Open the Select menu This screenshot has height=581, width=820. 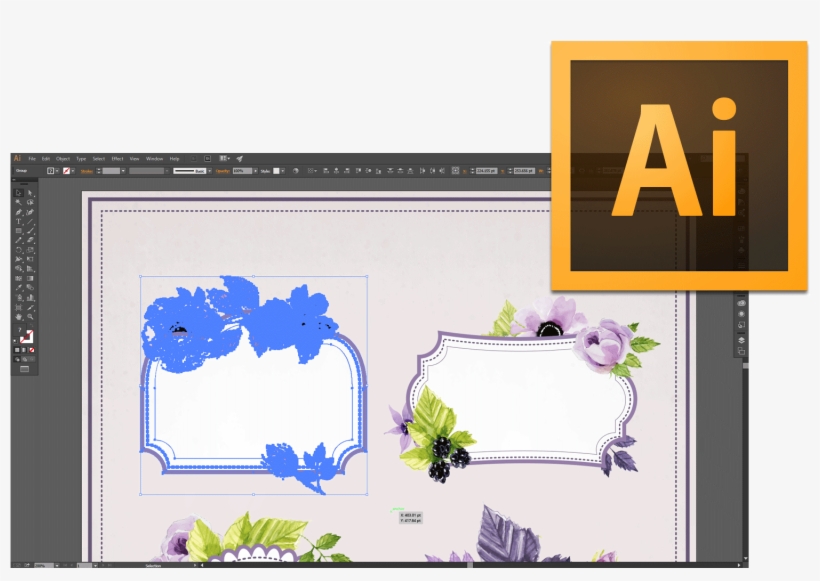[x=99, y=158]
